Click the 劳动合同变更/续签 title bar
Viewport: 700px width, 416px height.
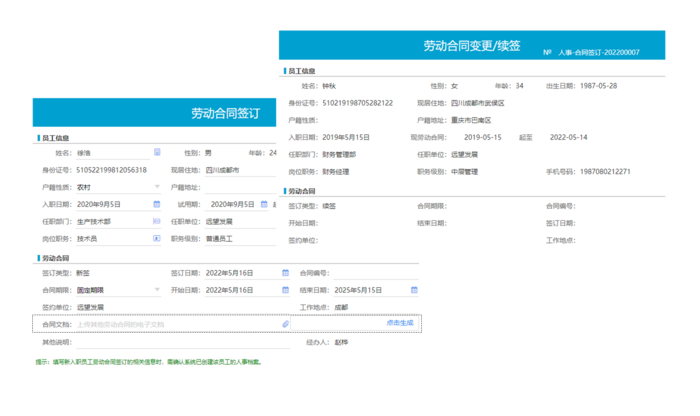click(x=472, y=46)
